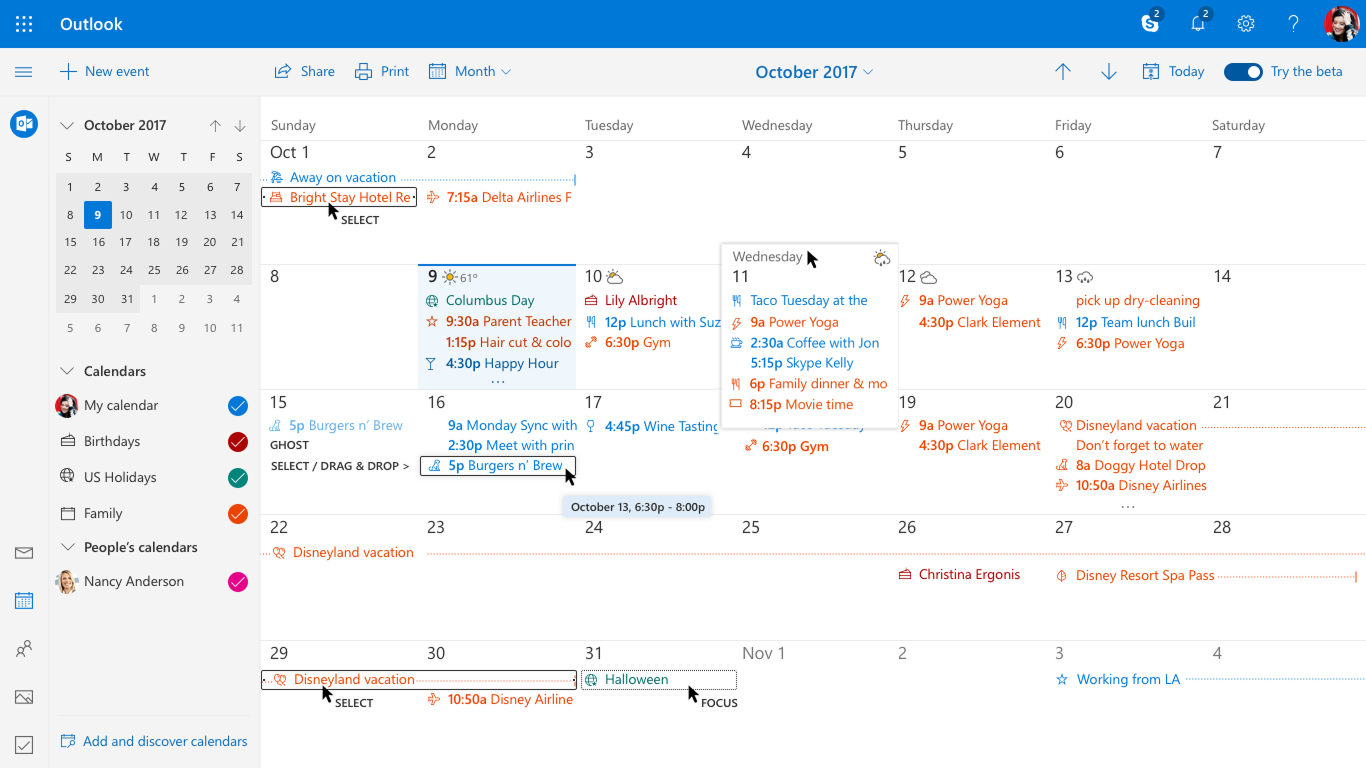This screenshot has height=768, width=1366.
Task: Open Halloween event on October 31
Action: tap(659, 679)
